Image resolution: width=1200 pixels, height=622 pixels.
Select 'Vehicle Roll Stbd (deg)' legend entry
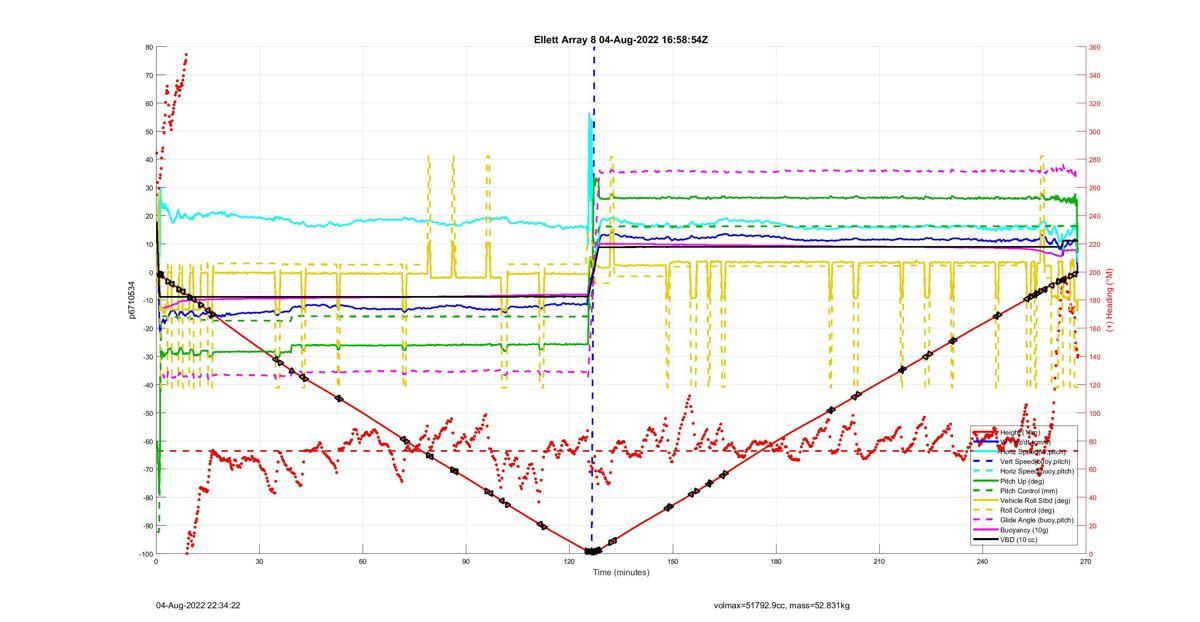(1035, 500)
